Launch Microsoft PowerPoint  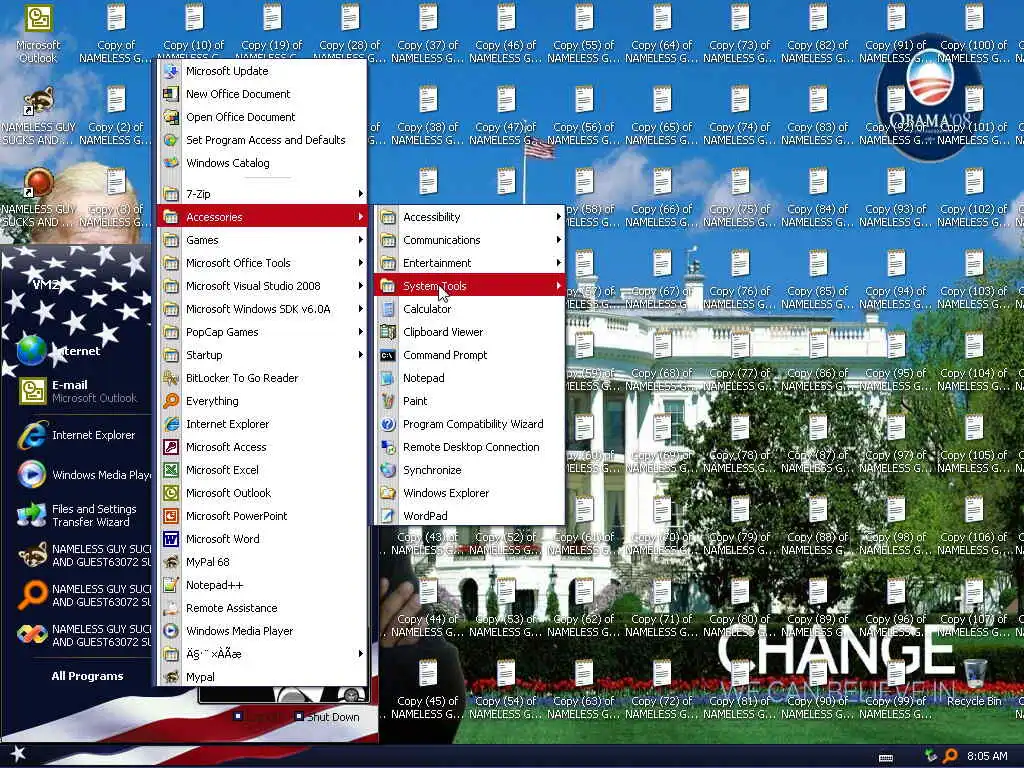tap(262, 515)
